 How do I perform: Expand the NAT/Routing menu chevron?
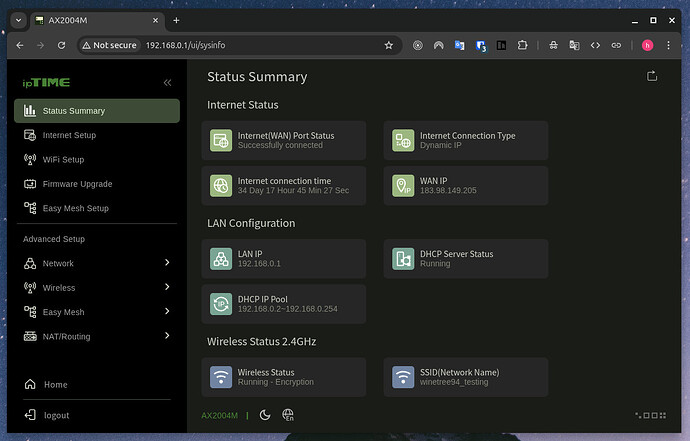coord(167,336)
